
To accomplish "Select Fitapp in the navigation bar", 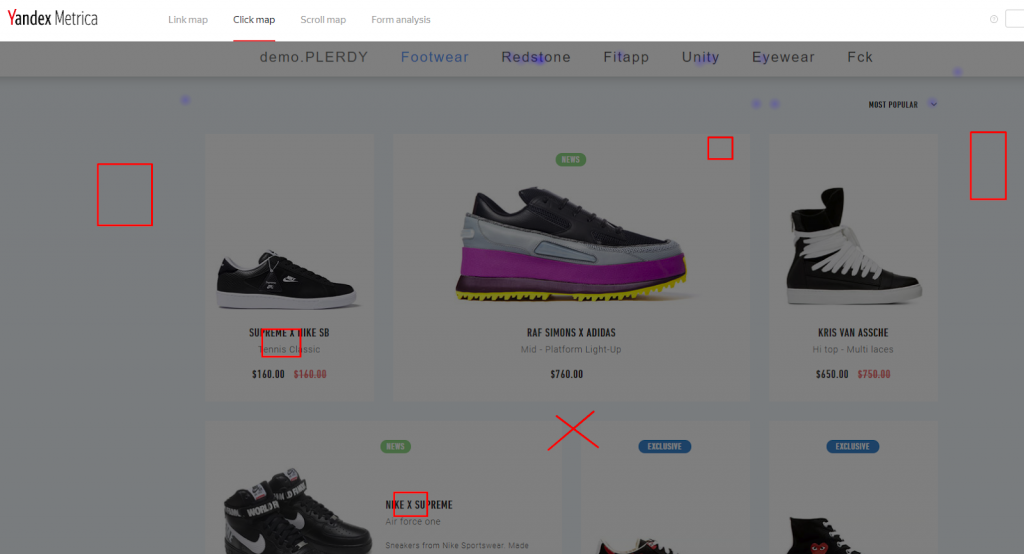I will pos(626,57).
